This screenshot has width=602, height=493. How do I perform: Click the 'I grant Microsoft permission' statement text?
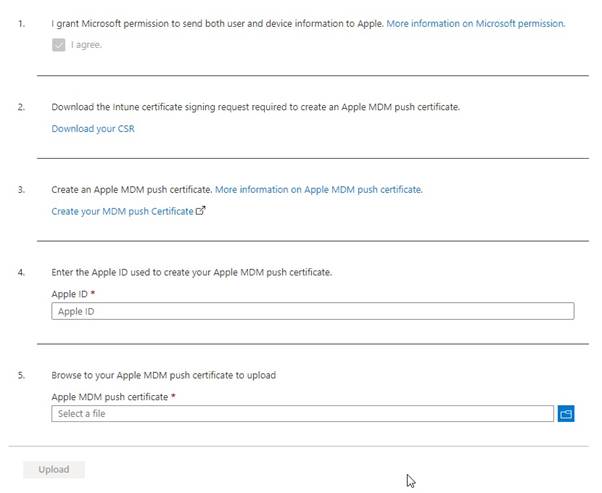(217, 22)
